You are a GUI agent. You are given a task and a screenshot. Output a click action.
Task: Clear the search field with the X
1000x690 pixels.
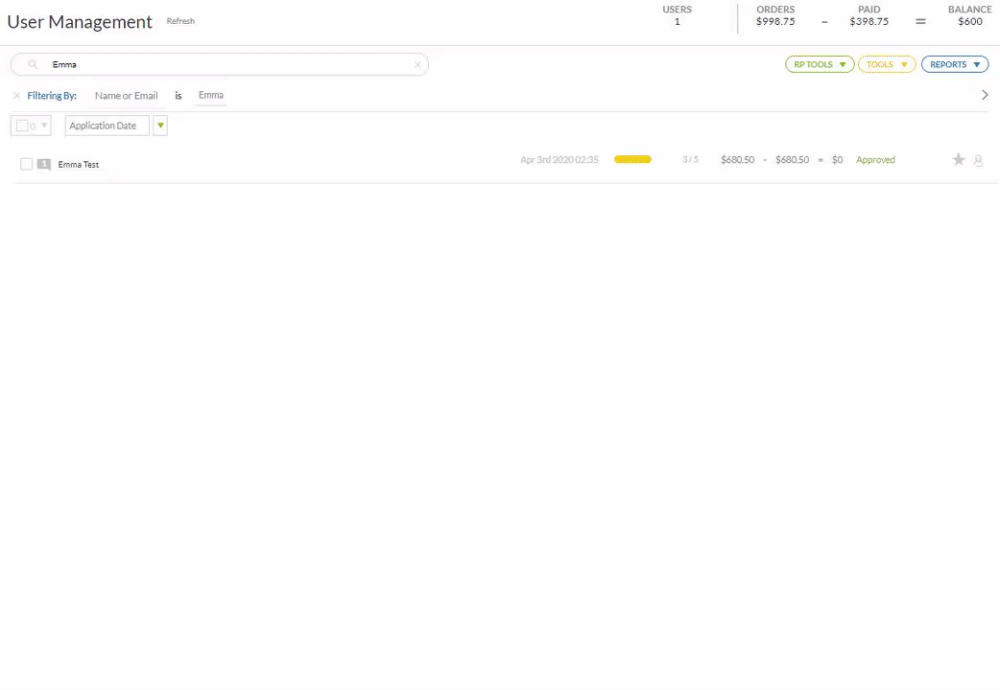pos(417,65)
